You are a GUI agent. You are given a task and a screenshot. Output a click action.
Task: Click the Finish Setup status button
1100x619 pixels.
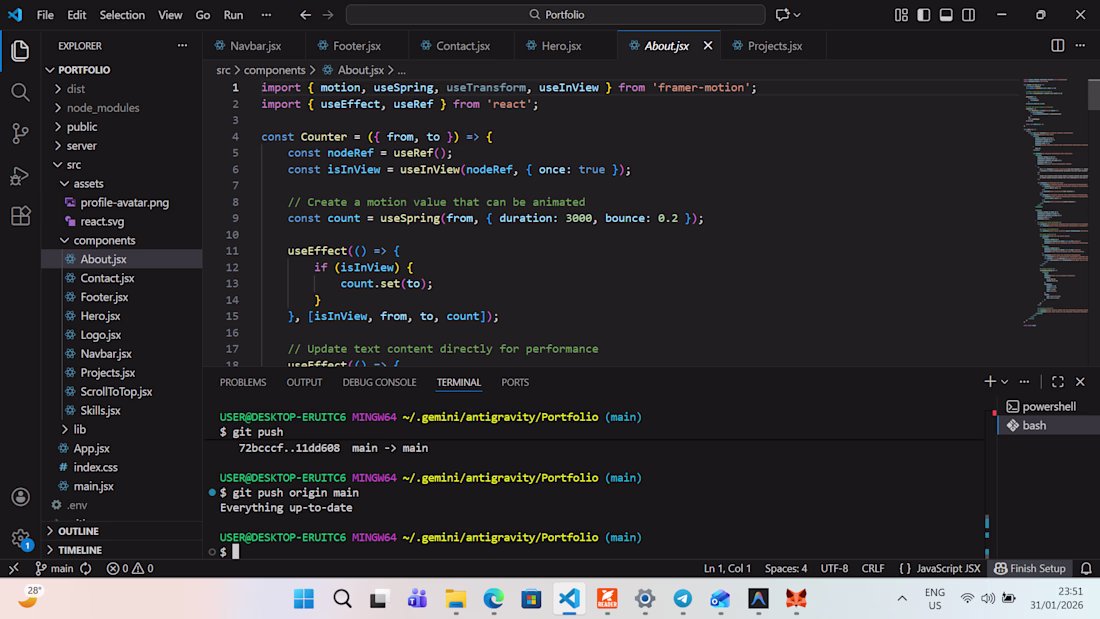pyautogui.click(x=1029, y=568)
